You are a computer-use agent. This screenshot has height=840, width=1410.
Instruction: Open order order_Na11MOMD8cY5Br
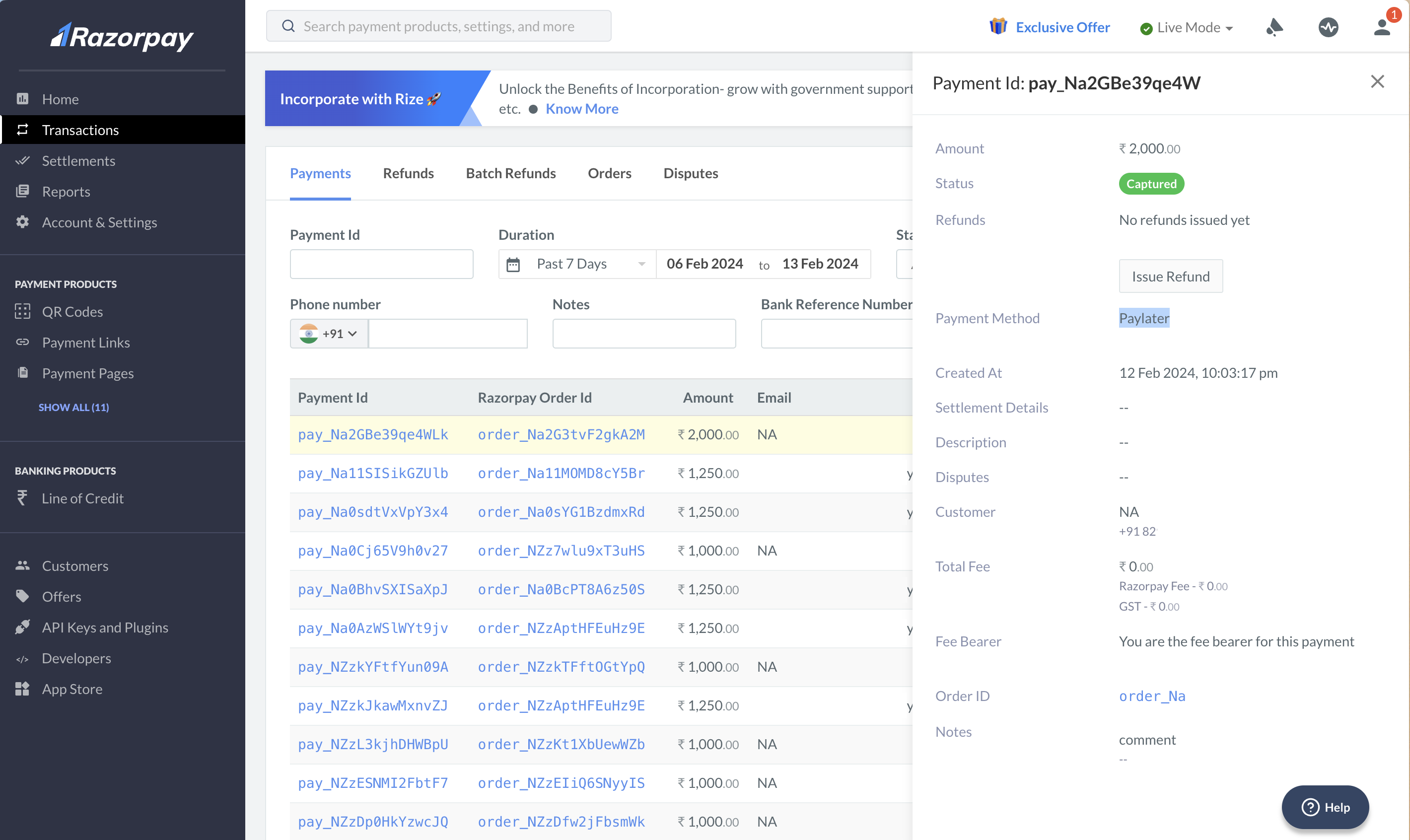coord(561,473)
